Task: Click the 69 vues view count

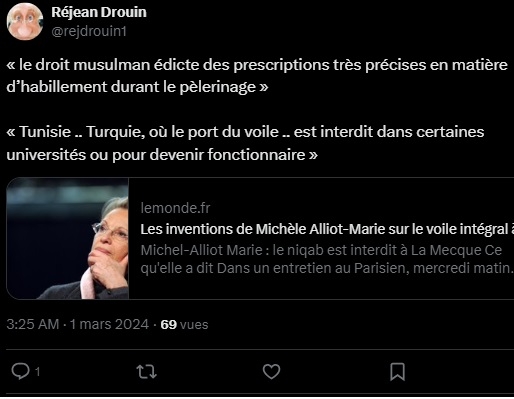Action: 184,324
